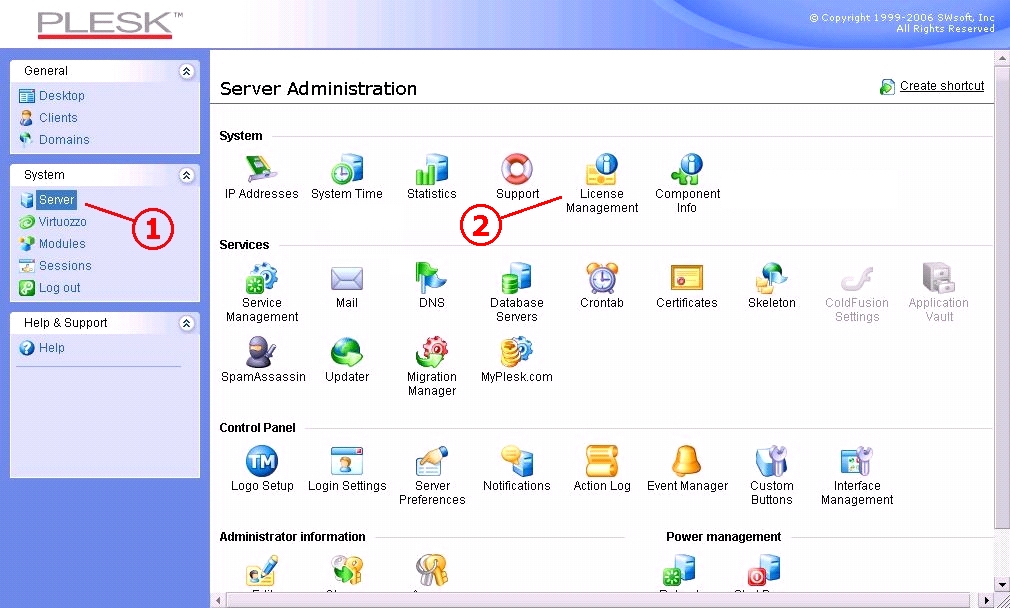This screenshot has height=608, width=1010.
Task: Click the License Management icon
Action: tap(602, 168)
